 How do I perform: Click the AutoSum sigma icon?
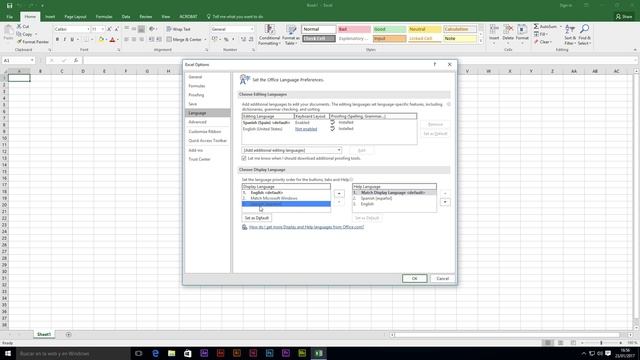[x=536, y=27]
